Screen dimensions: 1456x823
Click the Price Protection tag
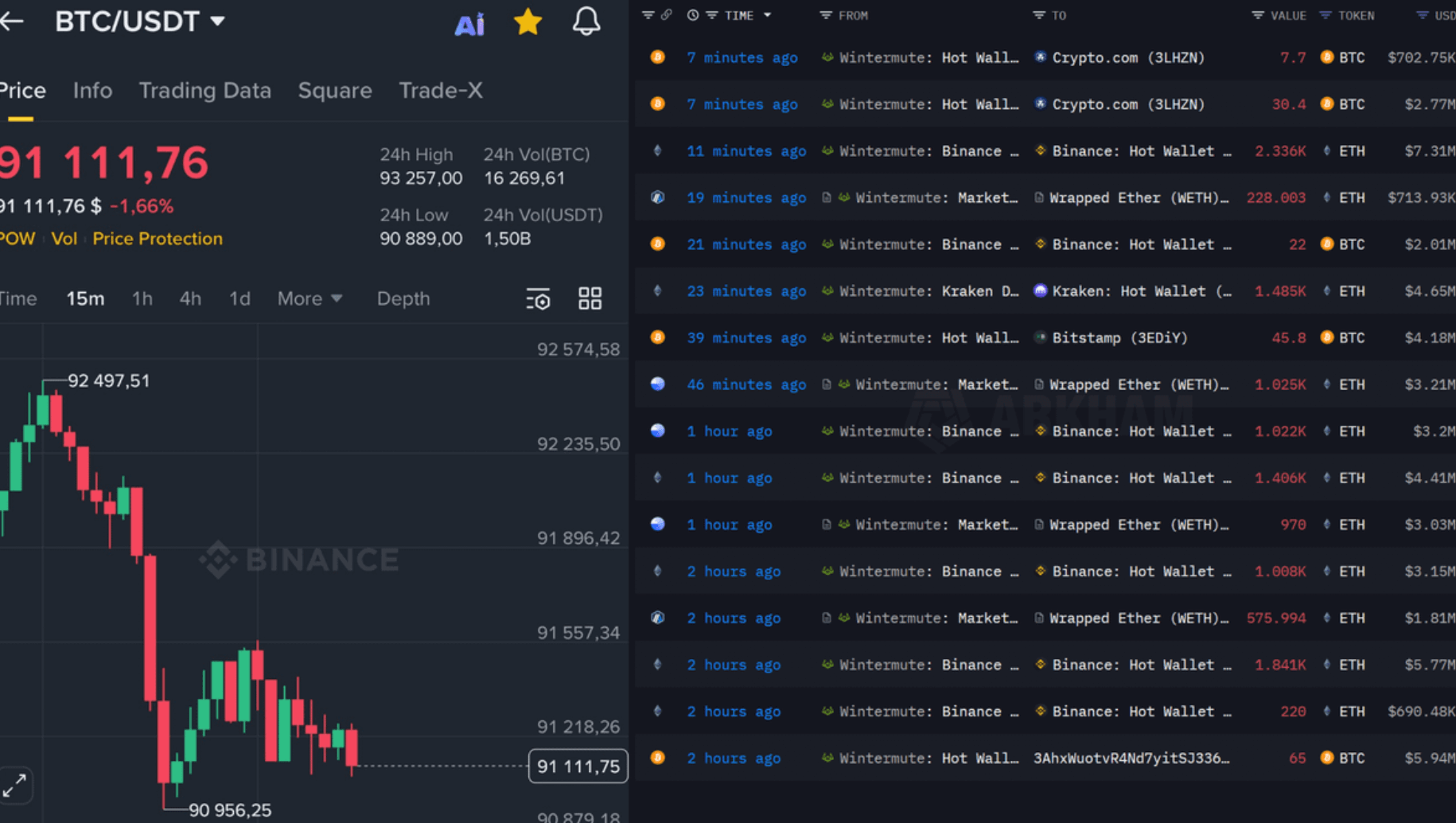(x=158, y=239)
